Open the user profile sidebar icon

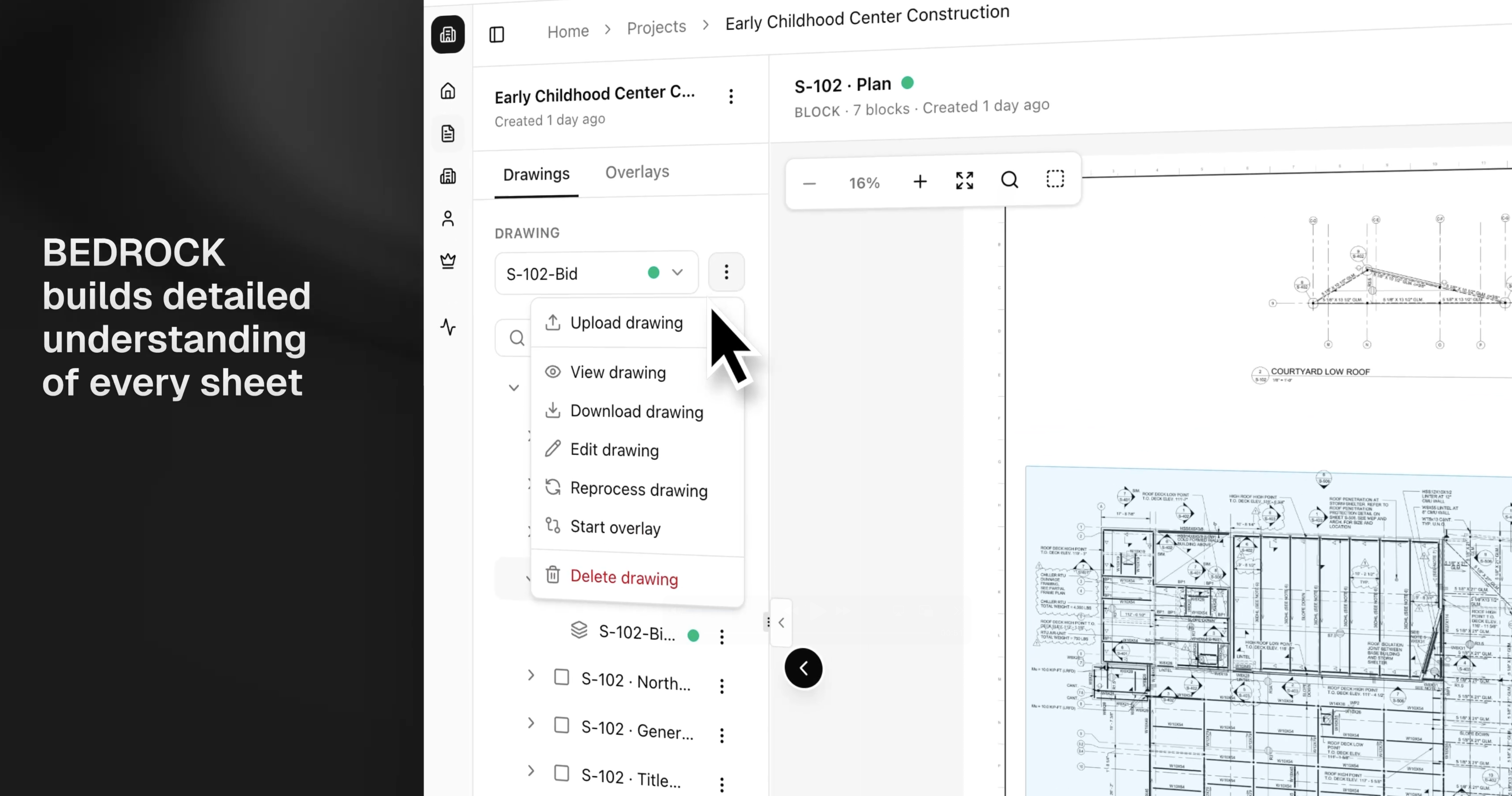(x=448, y=219)
